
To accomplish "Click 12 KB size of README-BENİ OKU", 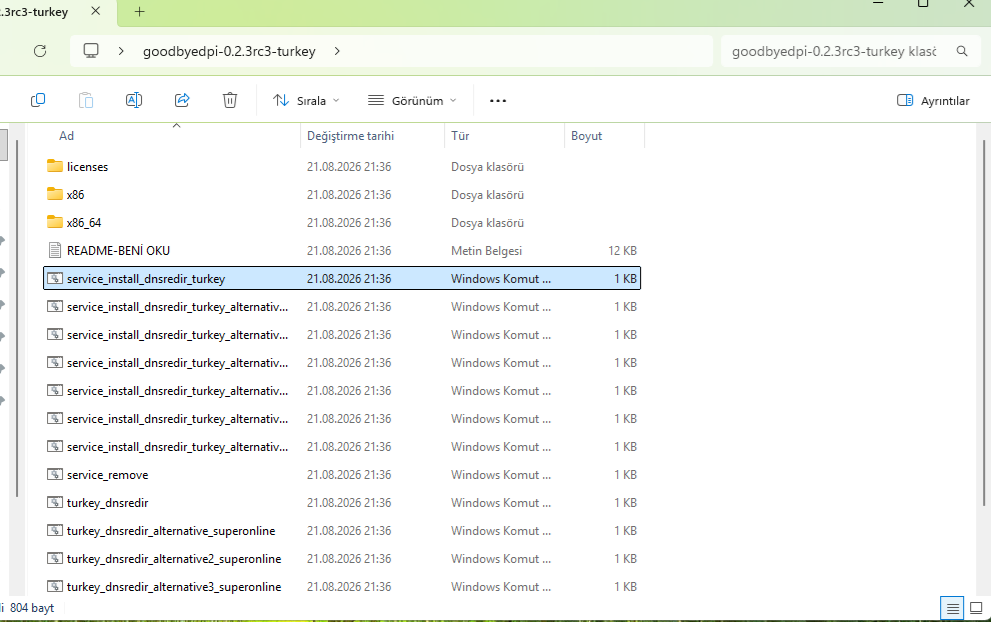I will coord(622,250).
